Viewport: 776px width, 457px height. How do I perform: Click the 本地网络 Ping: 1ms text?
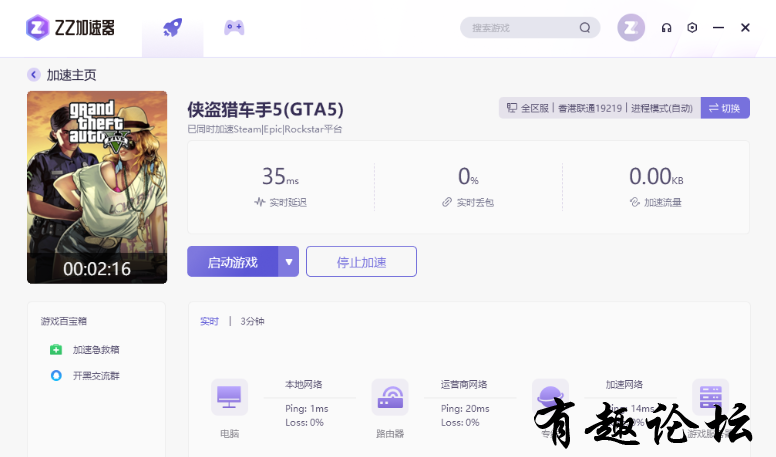point(307,408)
